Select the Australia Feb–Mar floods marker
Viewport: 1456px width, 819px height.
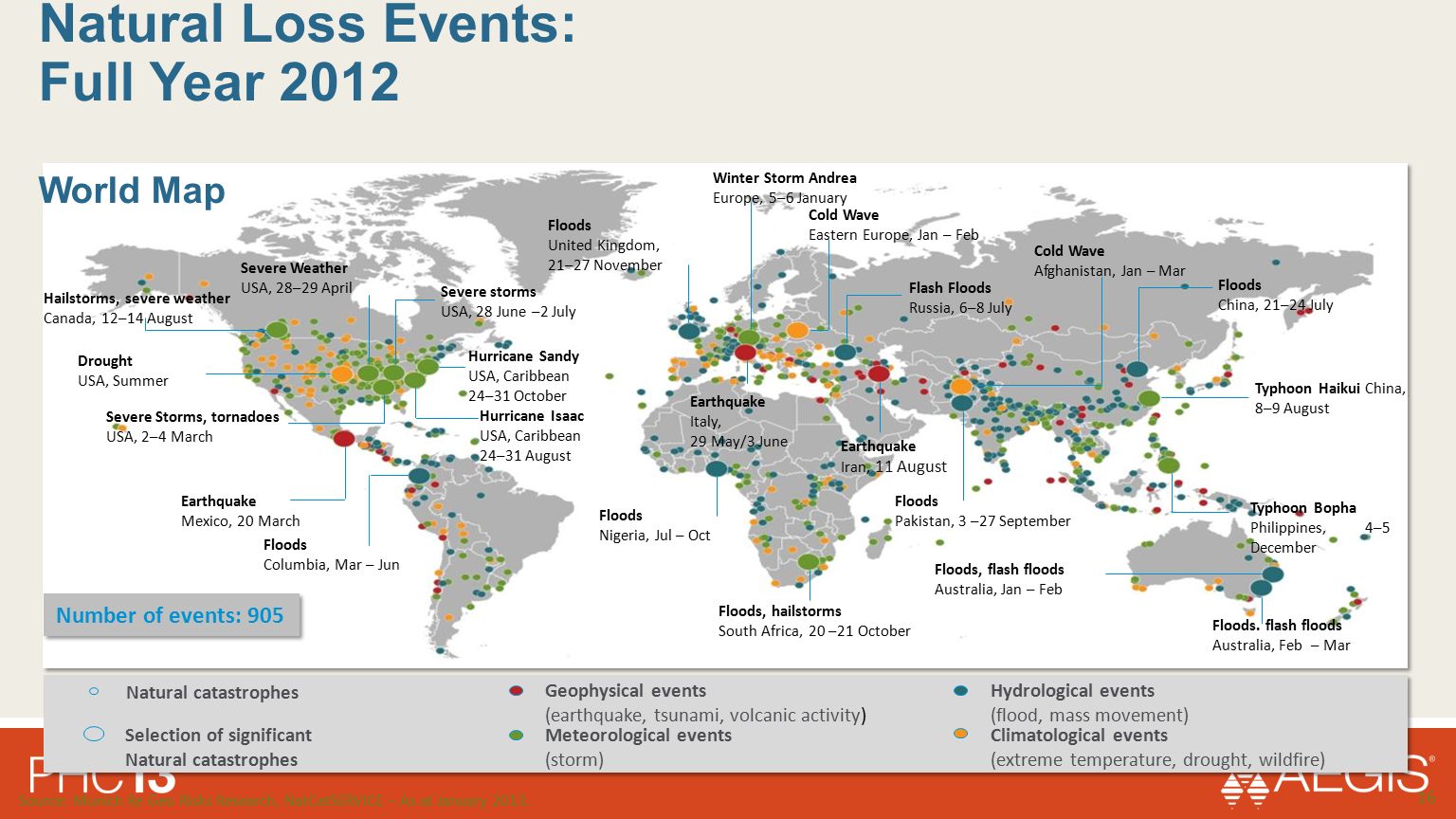(x=1261, y=588)
